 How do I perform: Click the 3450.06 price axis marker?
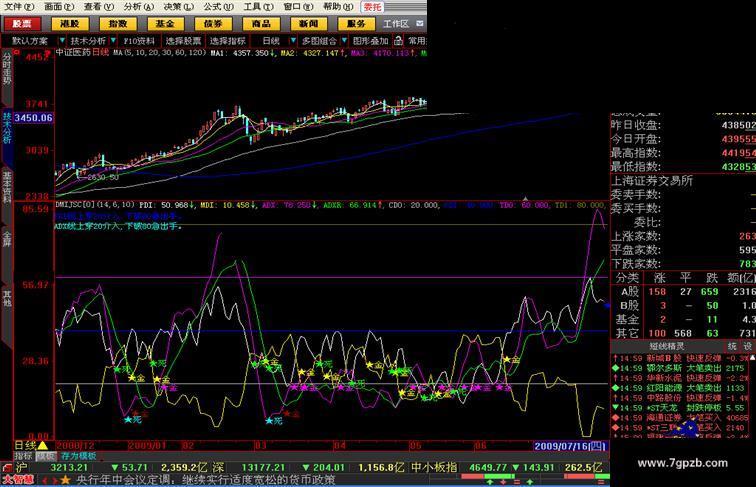(x=33, y=118)
